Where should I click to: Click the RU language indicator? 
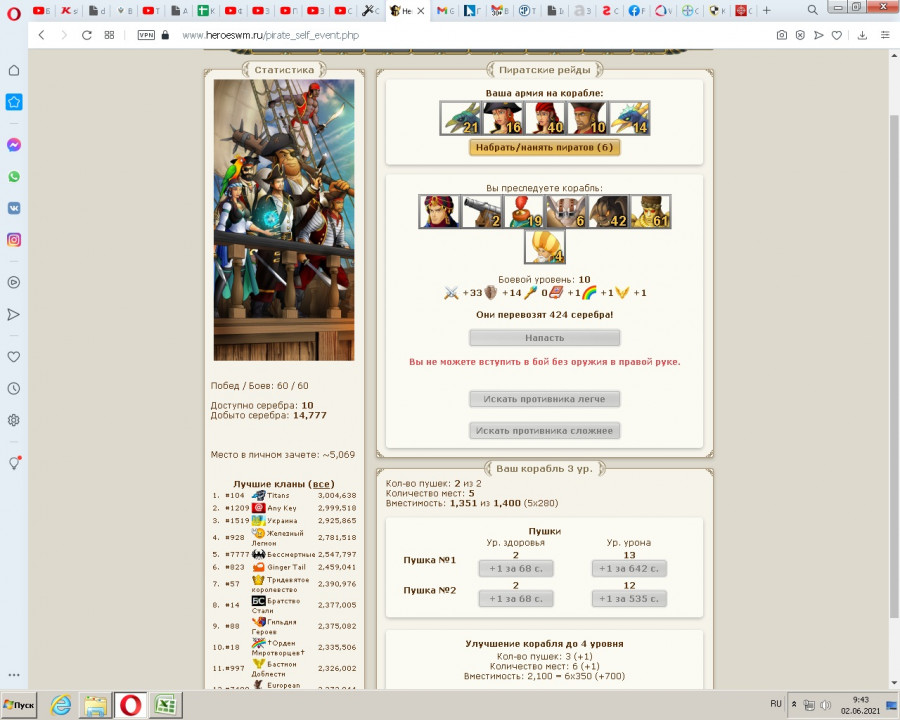(x=776, y=704)
